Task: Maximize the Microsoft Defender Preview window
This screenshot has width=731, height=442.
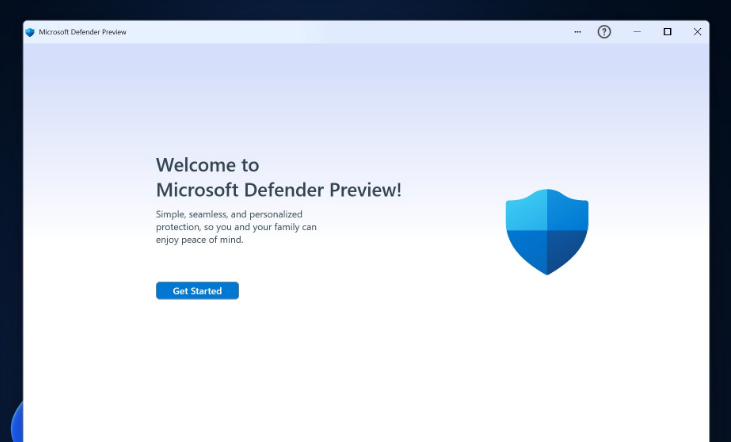Action: coord(668,32)
